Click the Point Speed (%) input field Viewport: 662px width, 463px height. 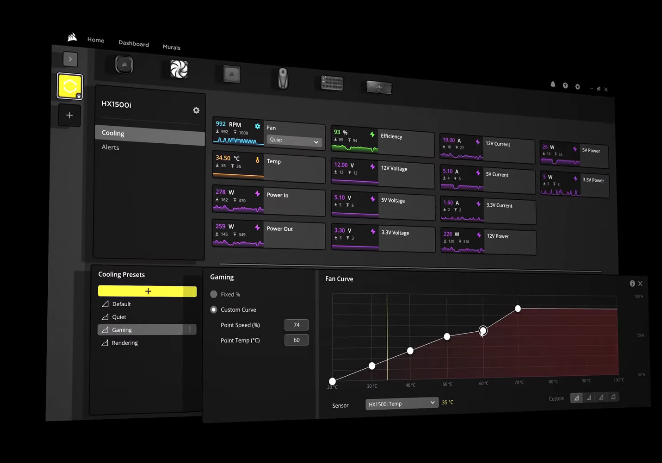pyautogui.click(x=296, y=325)
